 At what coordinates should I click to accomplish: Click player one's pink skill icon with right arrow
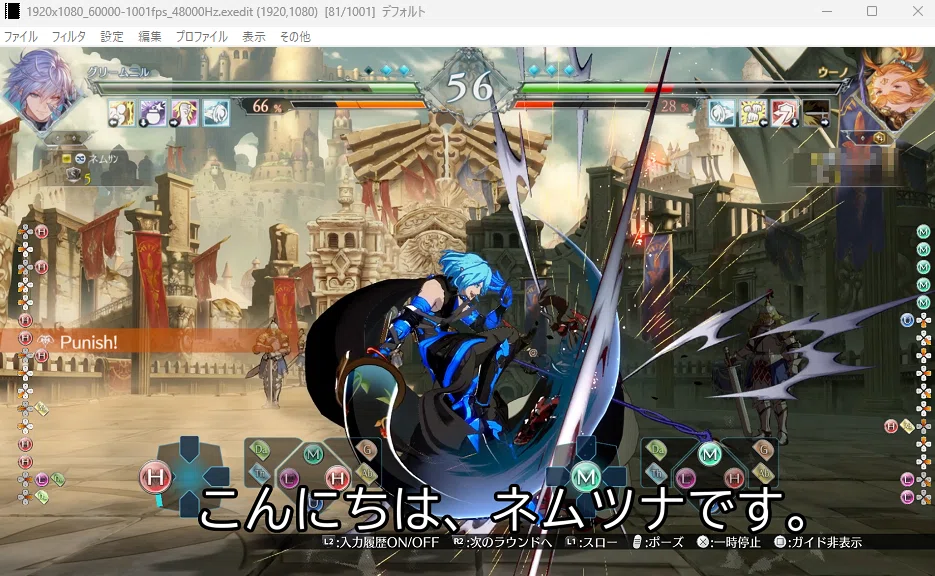185,113
